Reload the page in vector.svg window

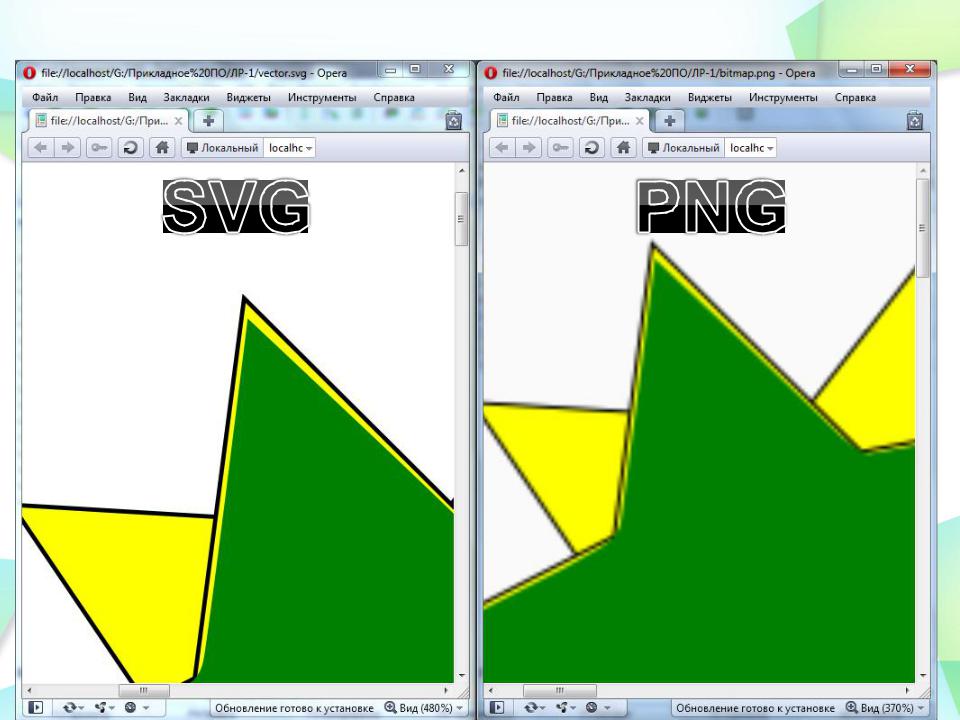point(130,148)
